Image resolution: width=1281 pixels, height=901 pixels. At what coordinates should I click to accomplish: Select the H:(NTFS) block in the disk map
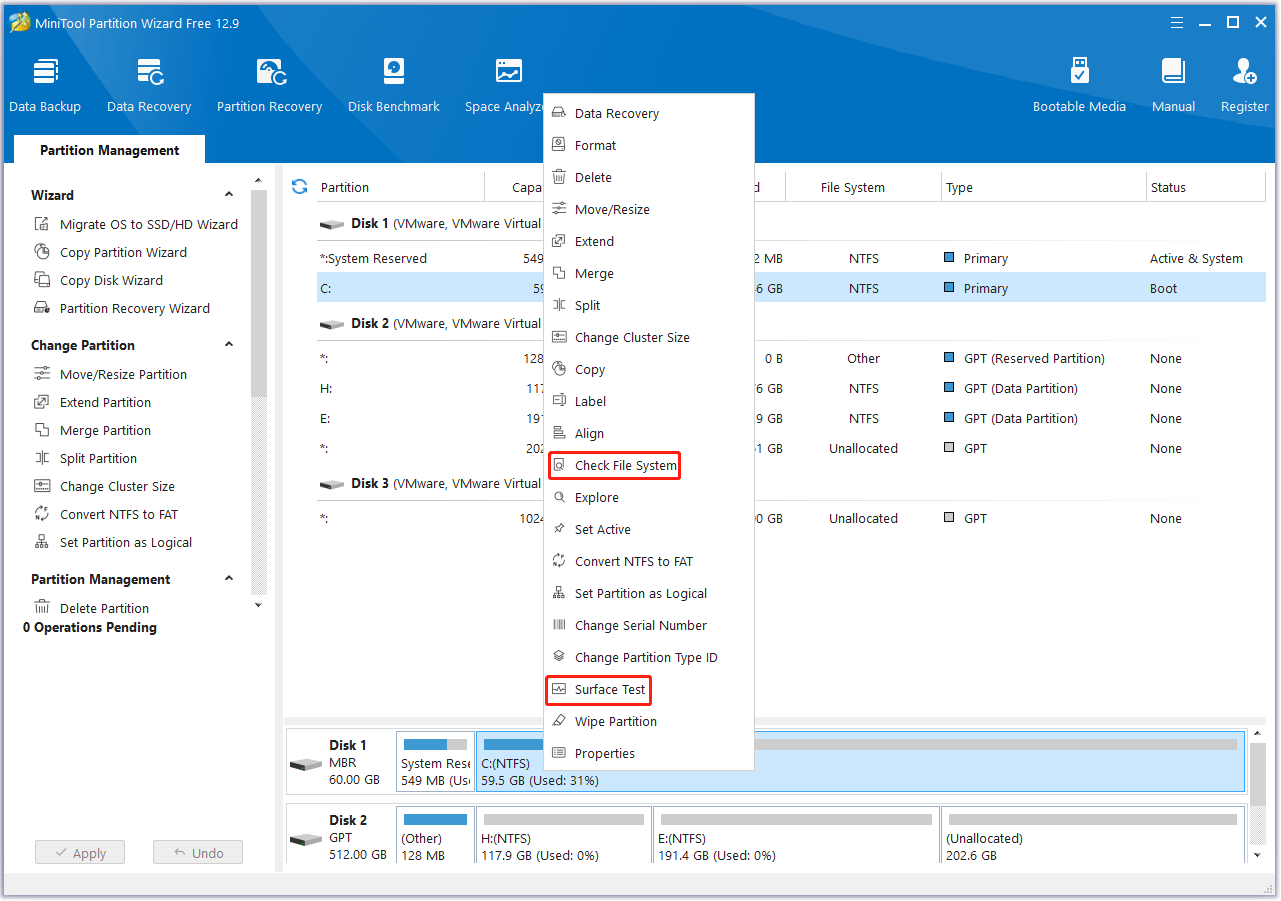coord(563,836)
